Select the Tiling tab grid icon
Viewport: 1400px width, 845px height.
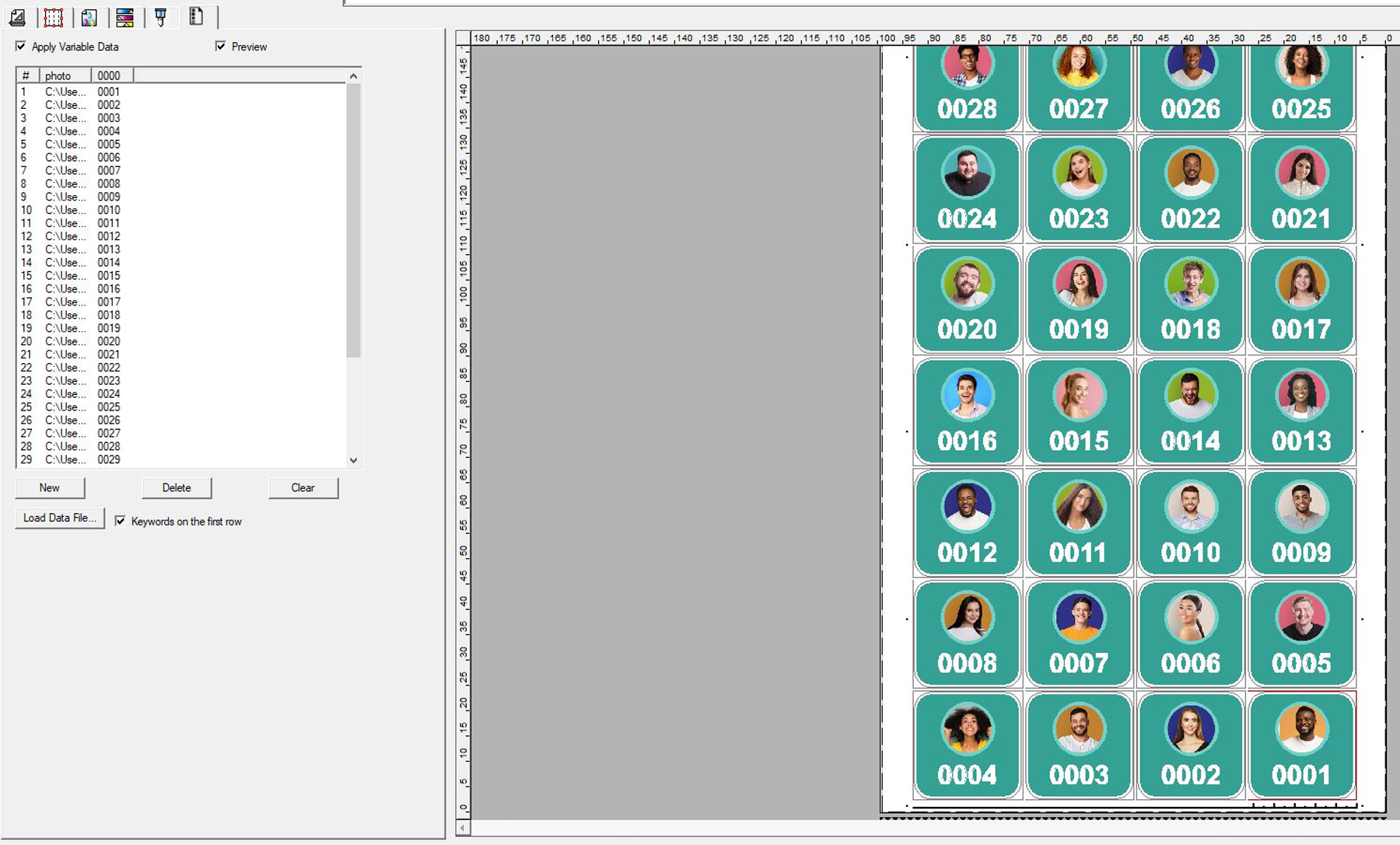click(x=54, y=17)
